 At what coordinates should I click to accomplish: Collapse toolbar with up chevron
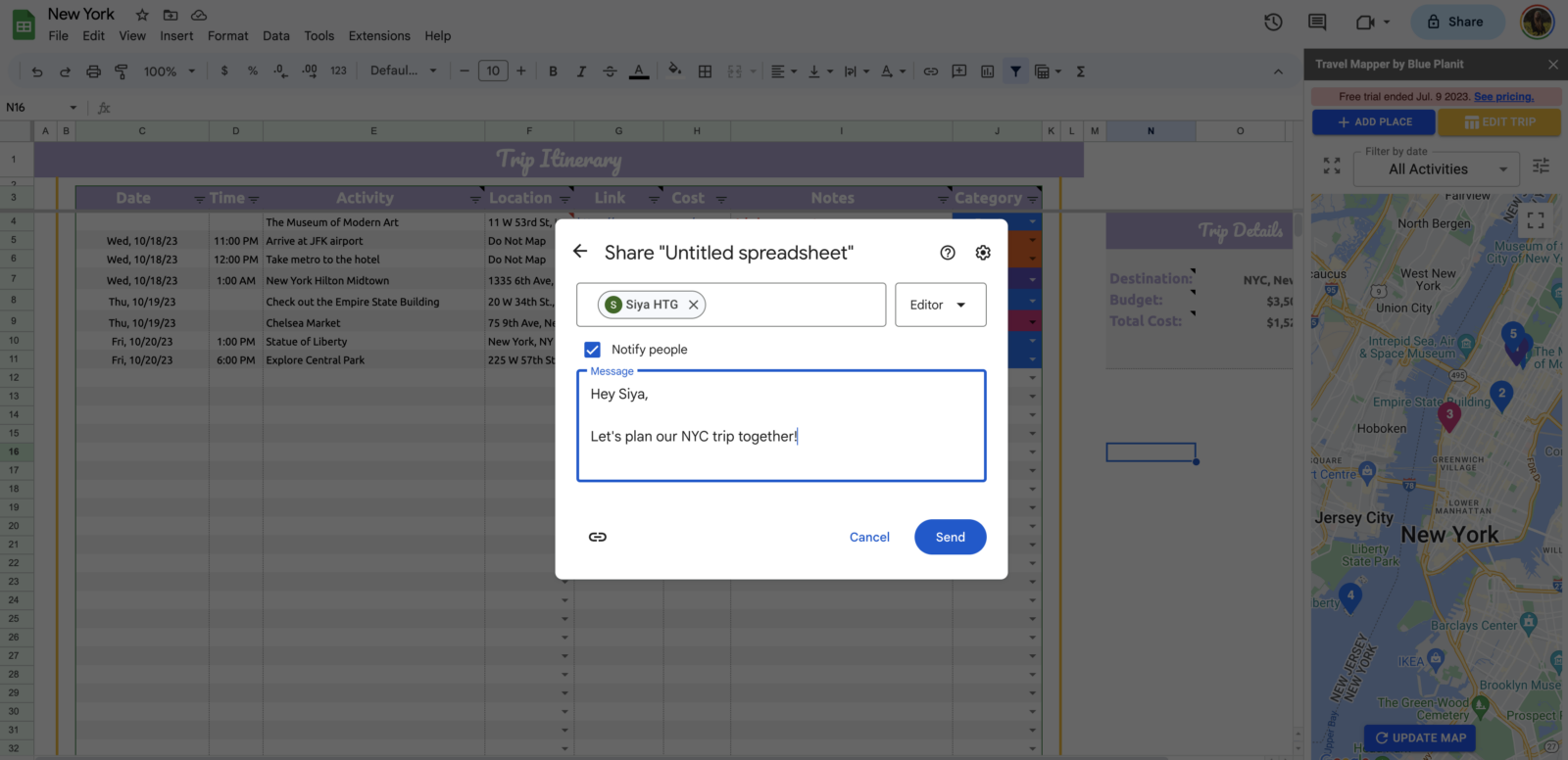(1278, 71)
